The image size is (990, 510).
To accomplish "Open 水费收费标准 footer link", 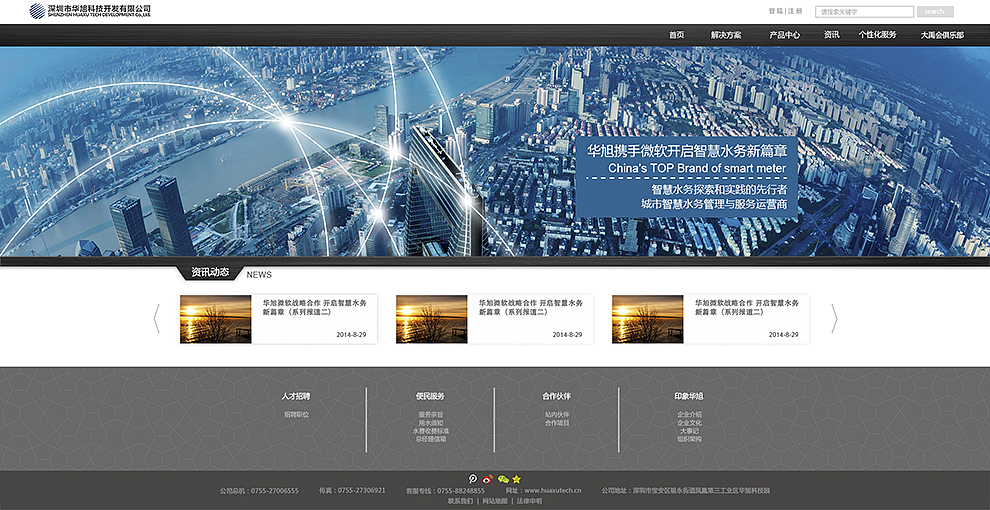I will (x=431, y=431).
